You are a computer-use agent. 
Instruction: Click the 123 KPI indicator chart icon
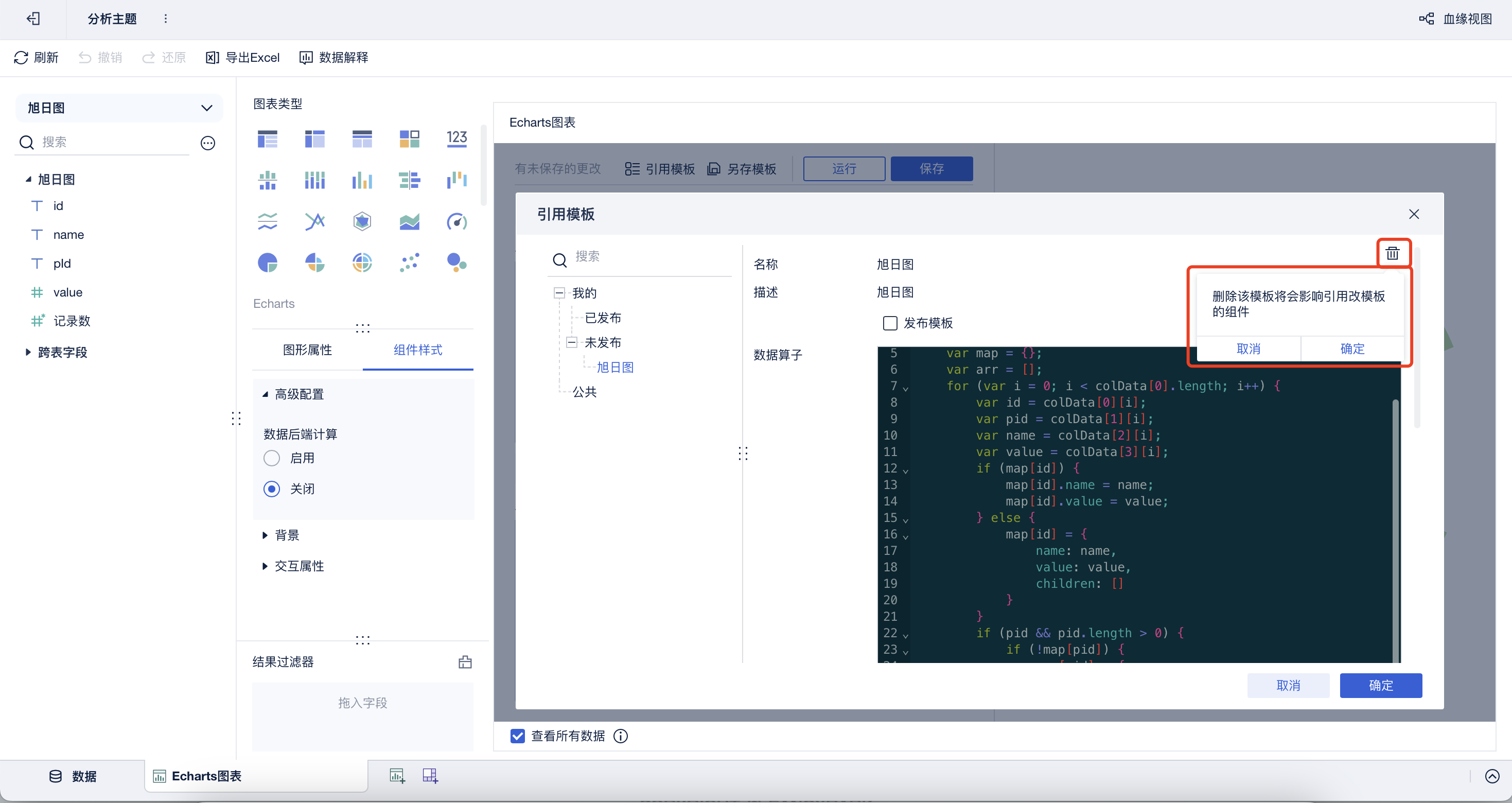point(456,138)
